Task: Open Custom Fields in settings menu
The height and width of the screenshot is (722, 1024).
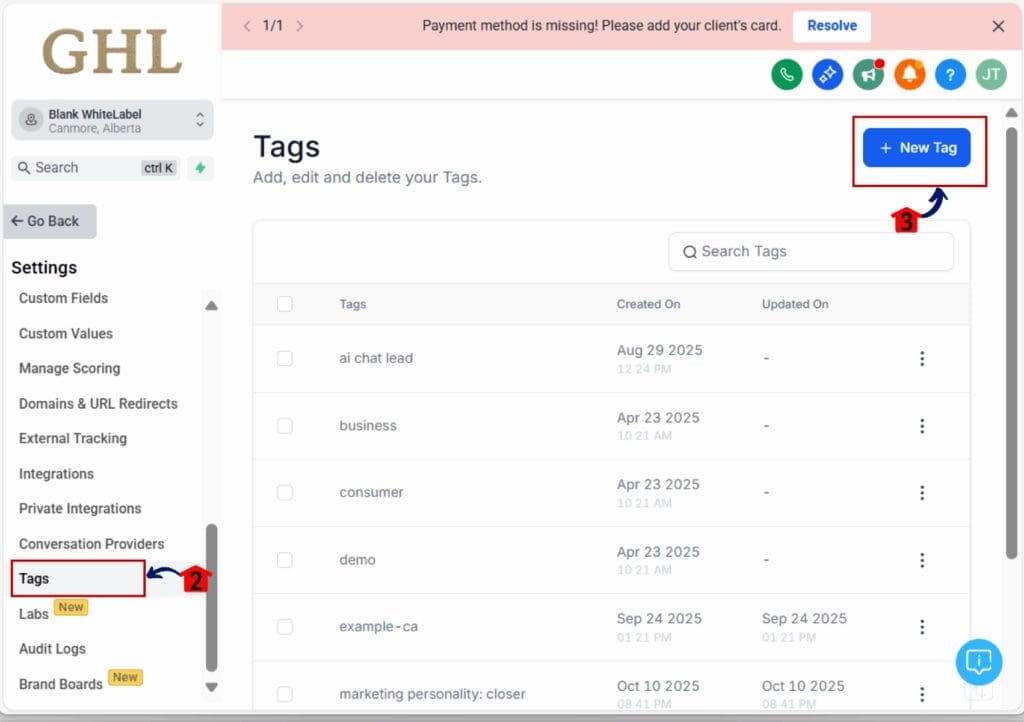Action: point(63,298)
